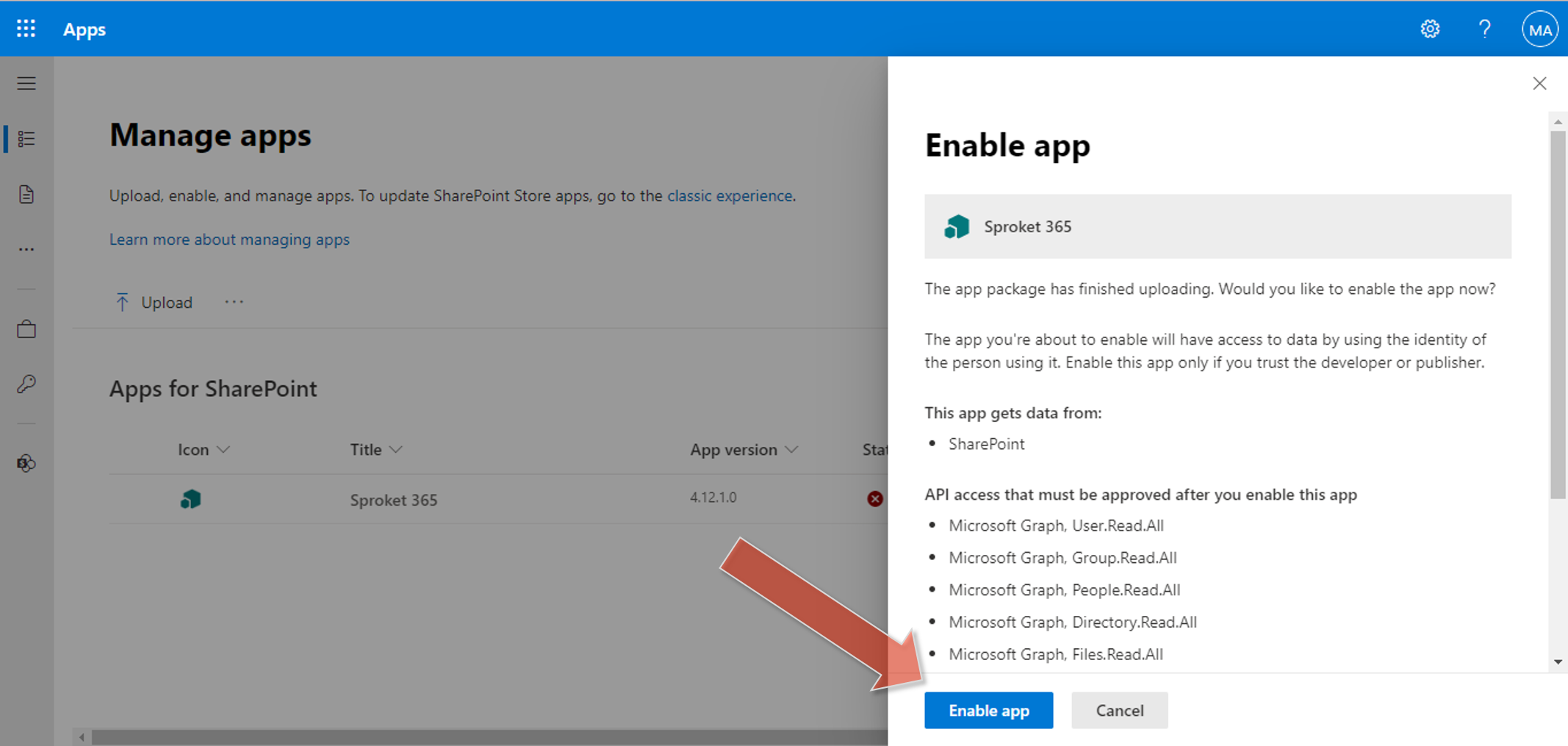Image resolution: width=1568 pixels, height=746 pixels.
Task: Open the classic experience link
Action: point(730,196)
